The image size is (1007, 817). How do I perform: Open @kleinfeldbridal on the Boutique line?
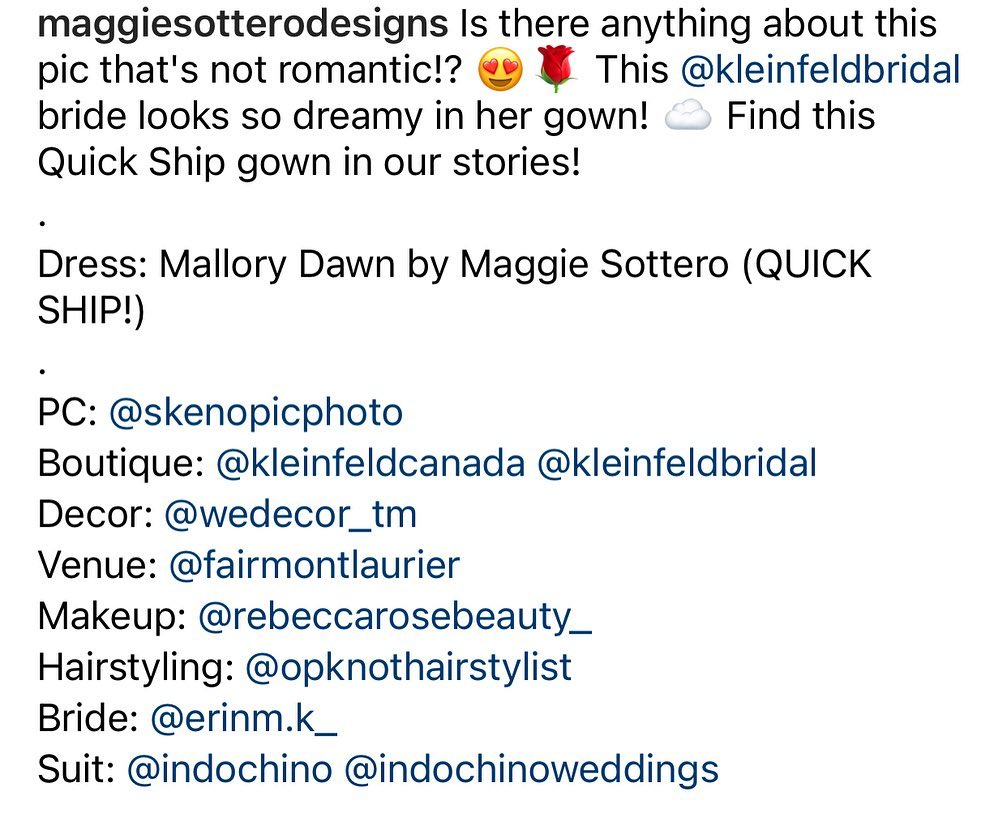tap(677, 463)
